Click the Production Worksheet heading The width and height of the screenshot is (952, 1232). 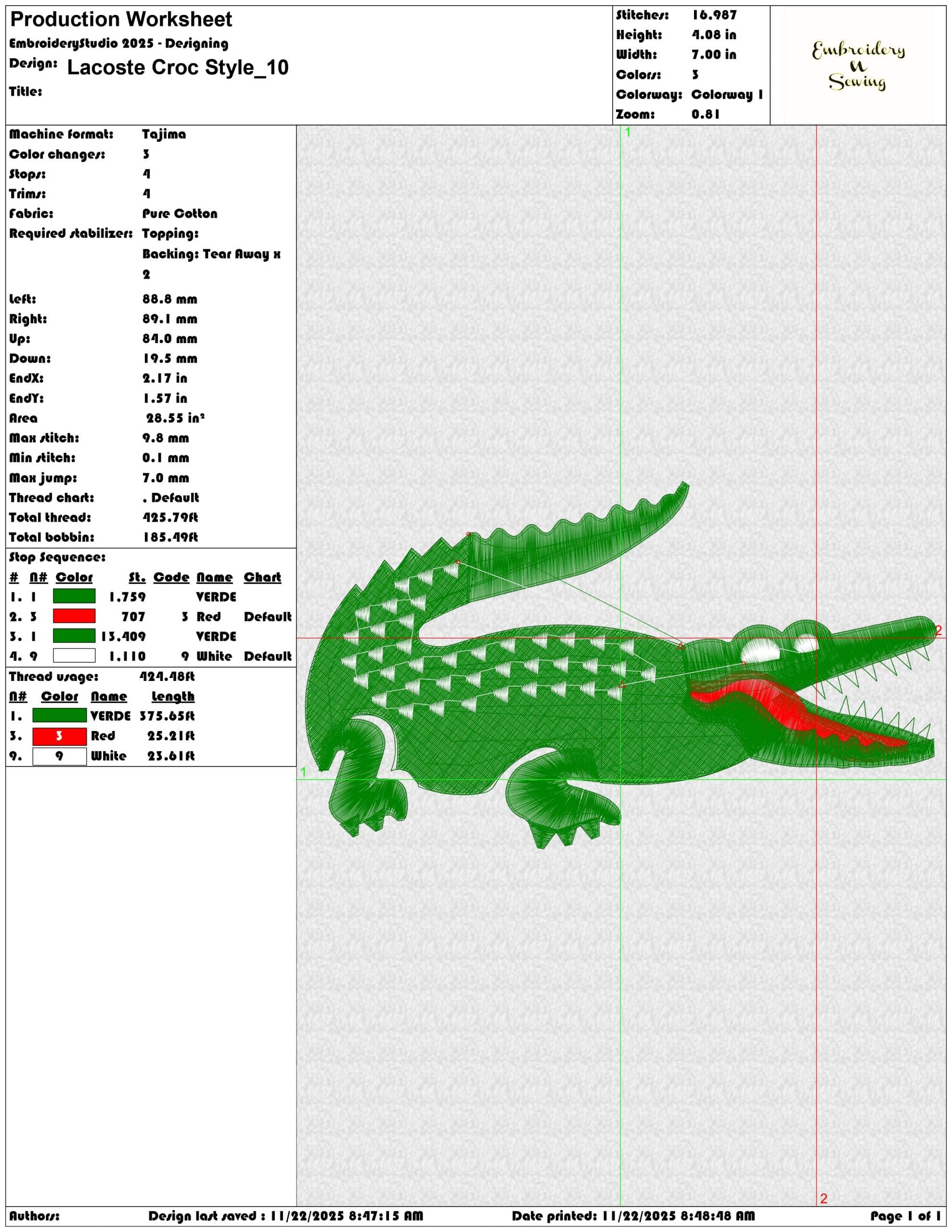coord(121,20)
